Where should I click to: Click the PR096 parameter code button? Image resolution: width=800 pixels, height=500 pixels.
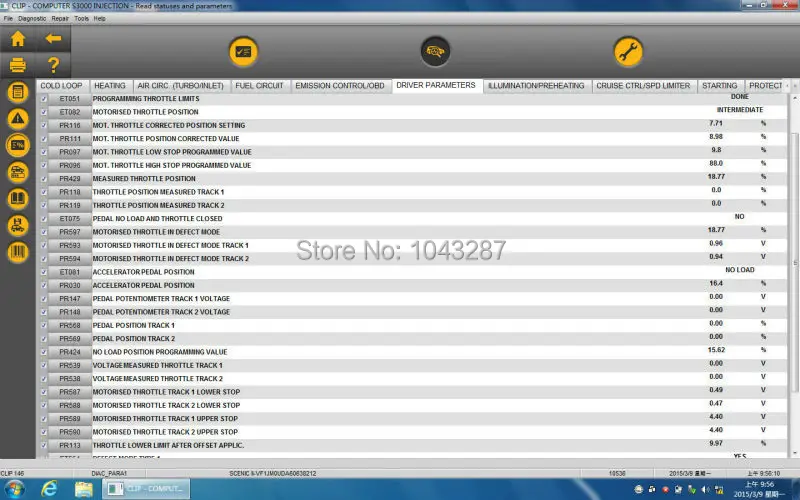pyautogui.click(x=70, y=165)
